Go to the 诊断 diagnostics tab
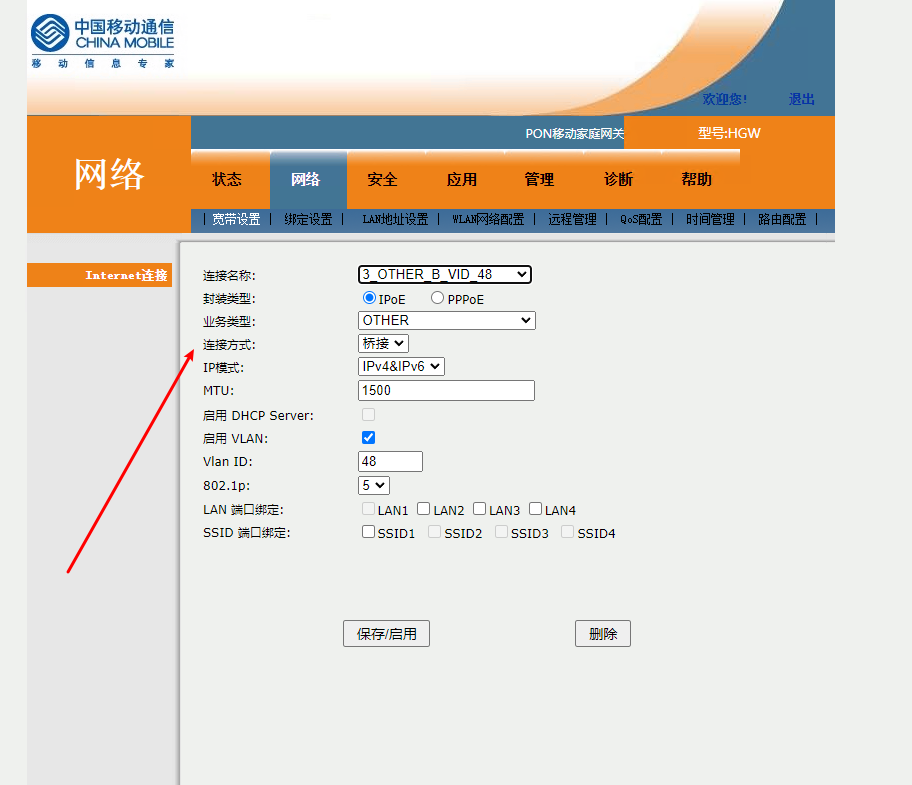Viewport: 912px width, 785px height. 618,180
